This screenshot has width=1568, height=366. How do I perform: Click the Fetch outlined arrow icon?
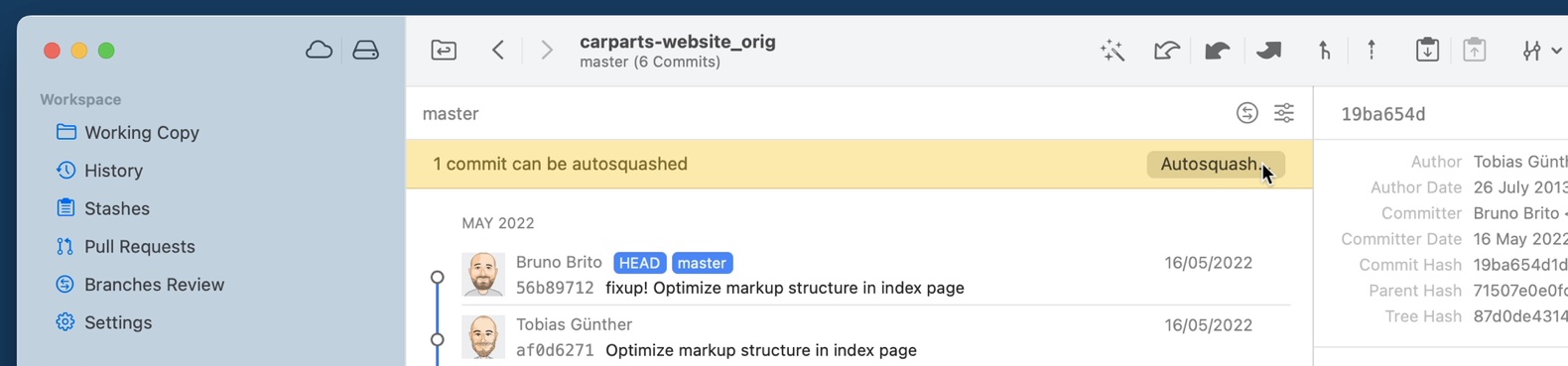1166,51
